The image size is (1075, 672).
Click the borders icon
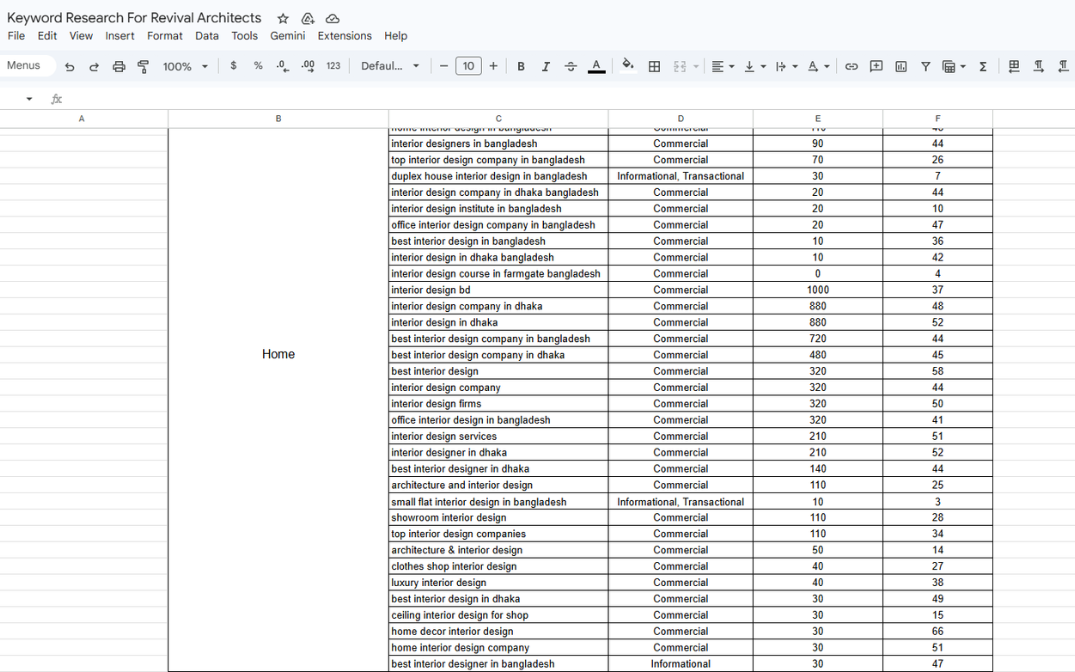(x=654, y=66)
